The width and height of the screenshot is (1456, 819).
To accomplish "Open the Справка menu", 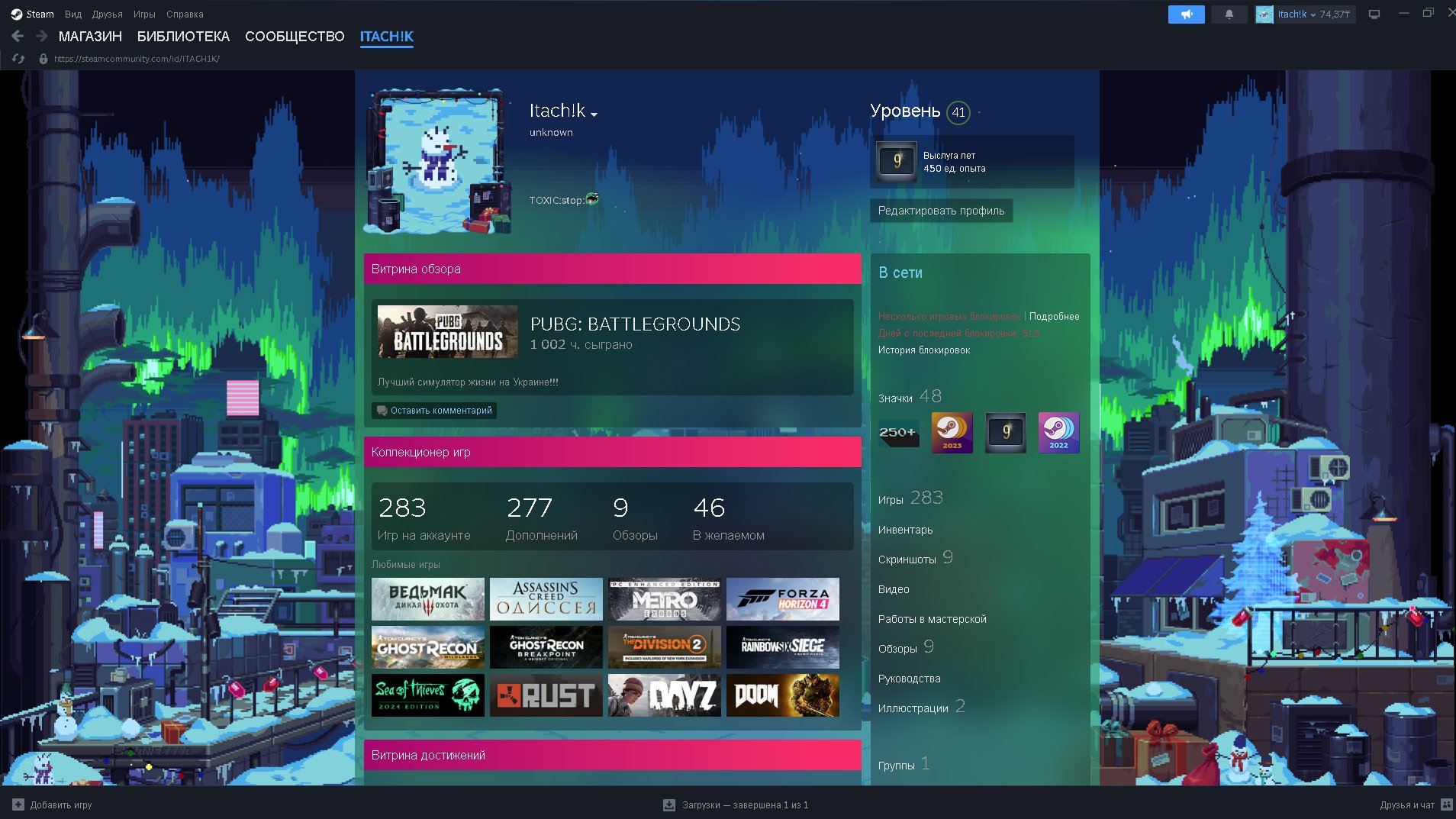I will (185, 14).
